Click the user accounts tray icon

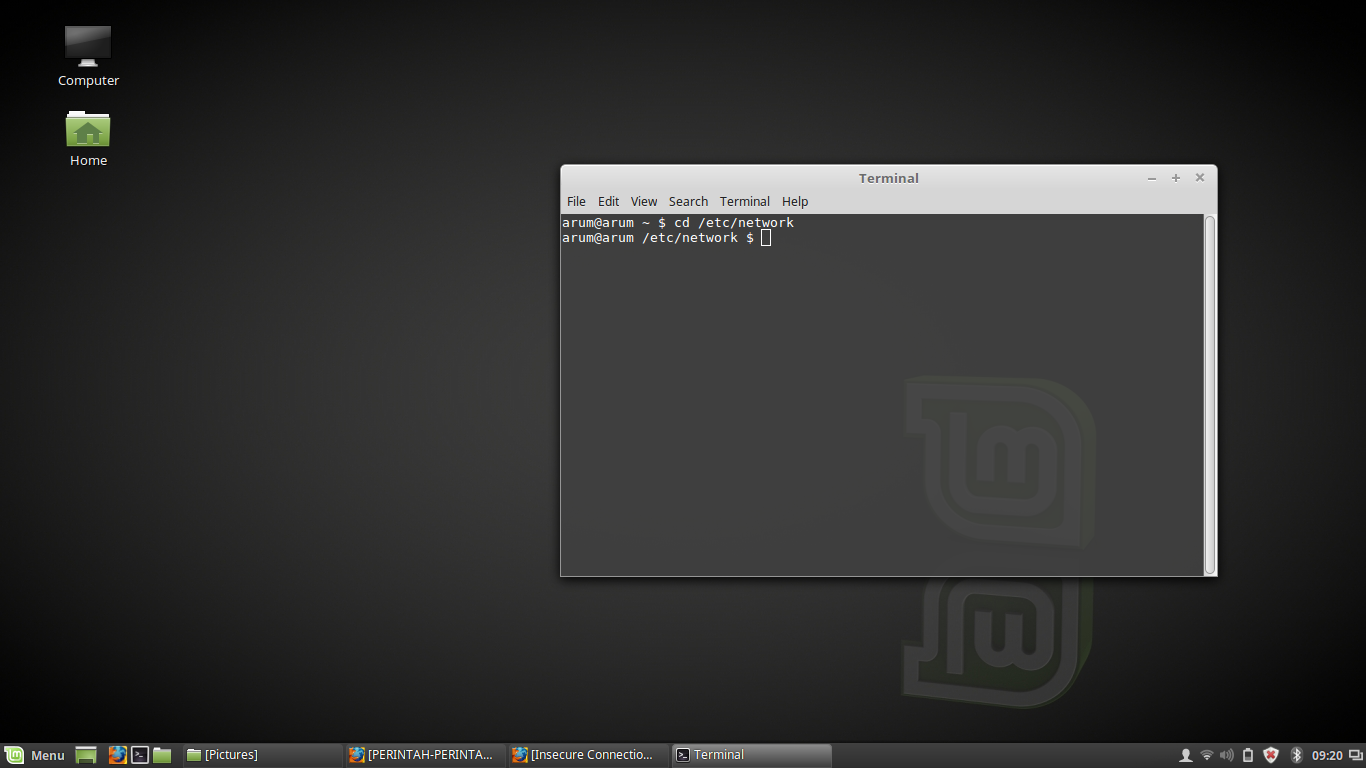tap(1185, 755)
